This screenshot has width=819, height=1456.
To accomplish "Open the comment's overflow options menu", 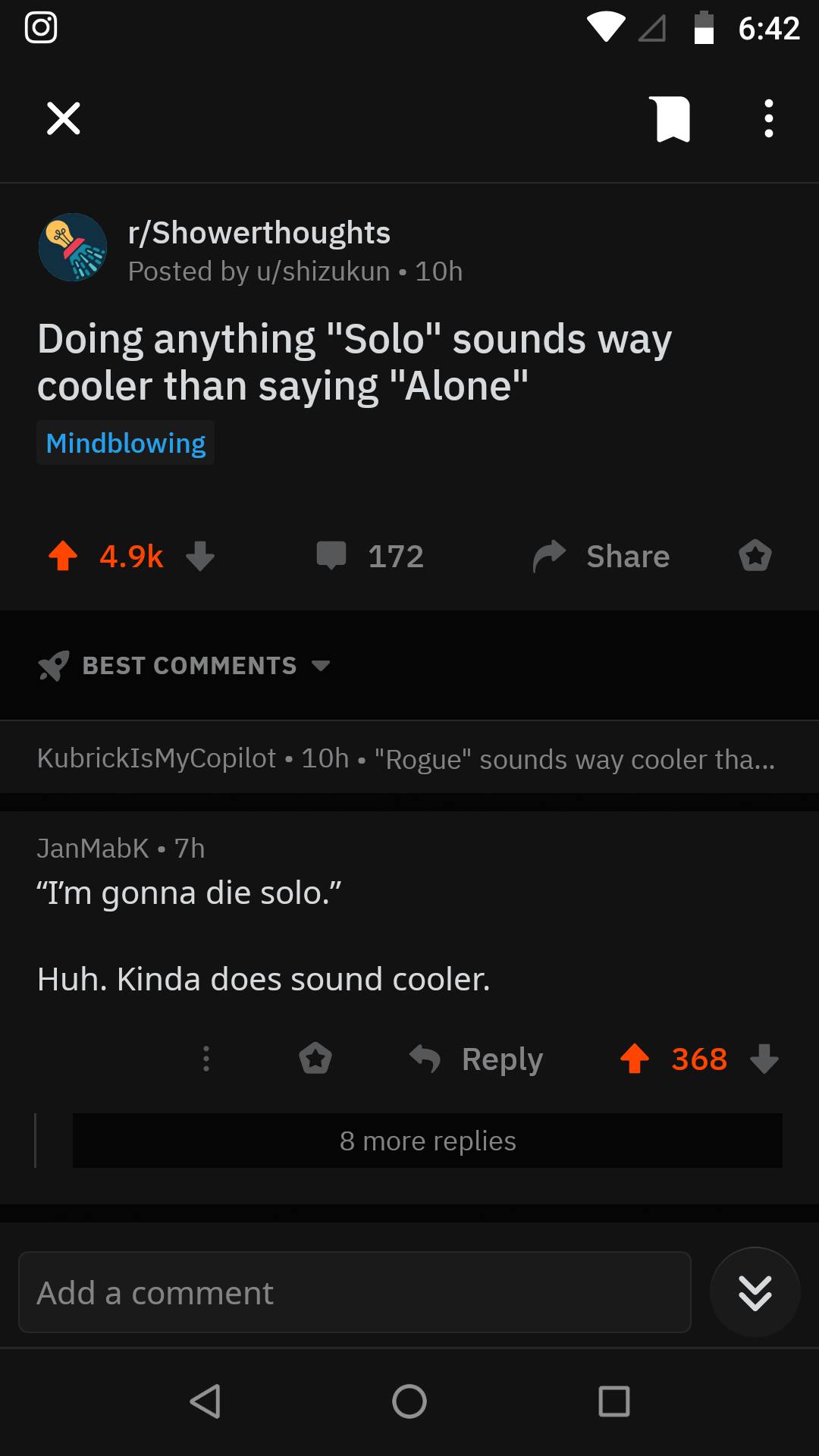I will (x=206, y=1059).
